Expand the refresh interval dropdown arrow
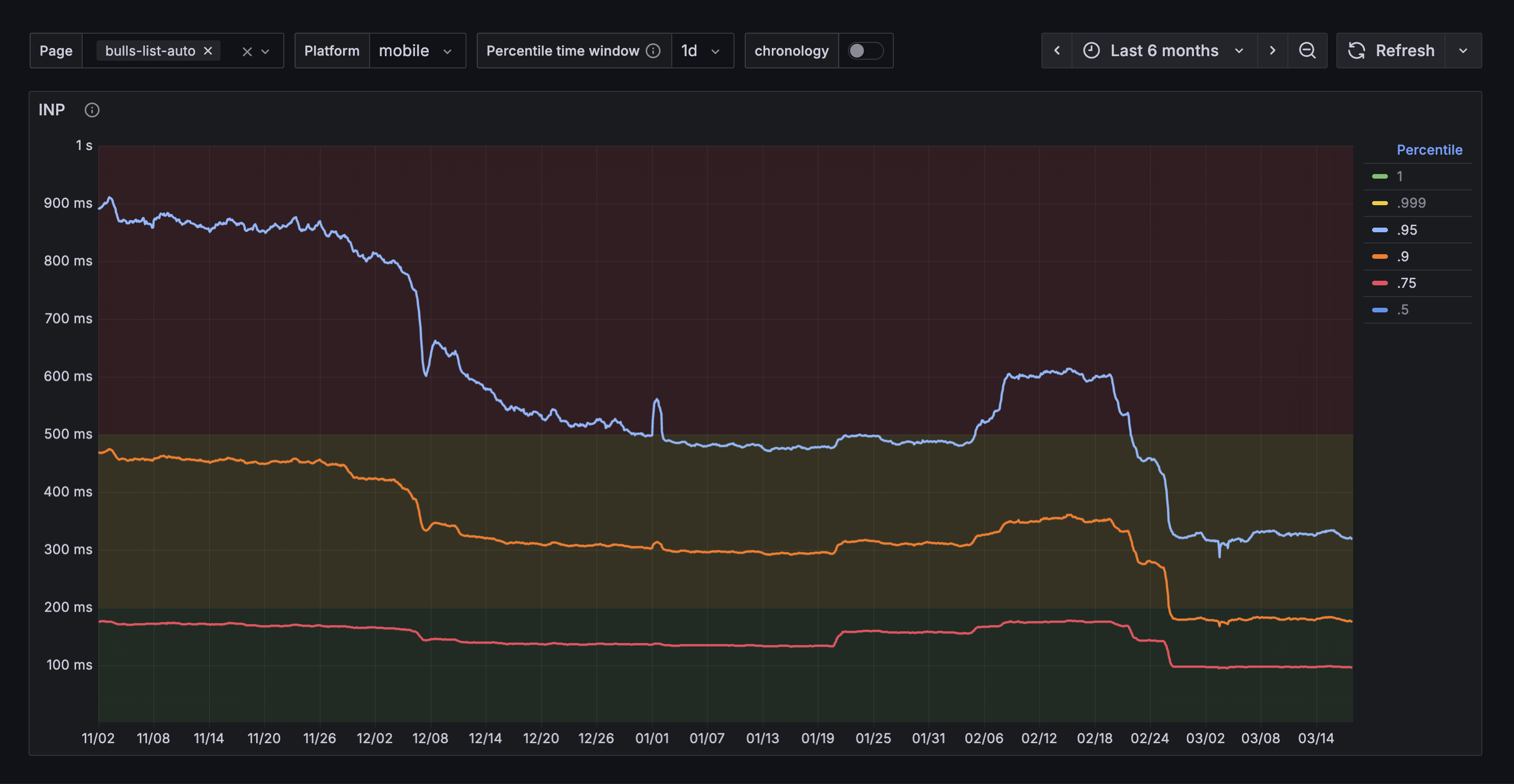This screenshot has height=784, width=1514. (x=1463, y=51)
